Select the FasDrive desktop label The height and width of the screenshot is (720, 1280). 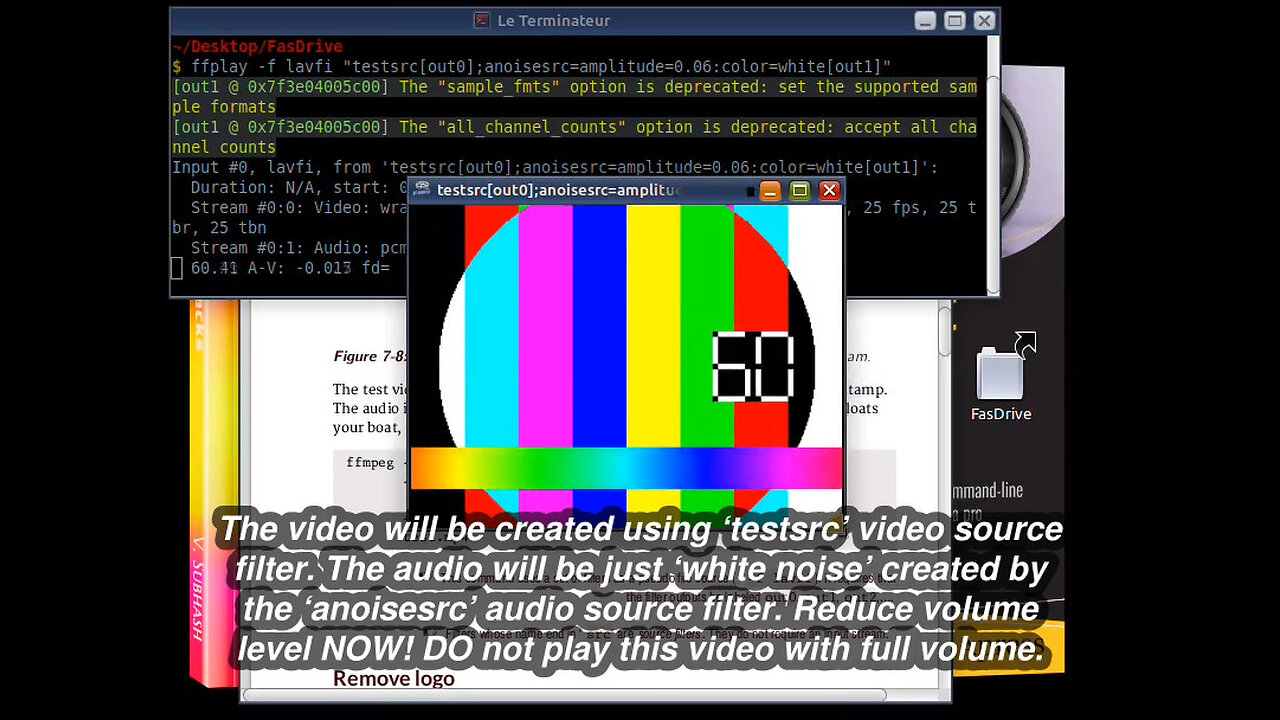[x=1001, y=414]
